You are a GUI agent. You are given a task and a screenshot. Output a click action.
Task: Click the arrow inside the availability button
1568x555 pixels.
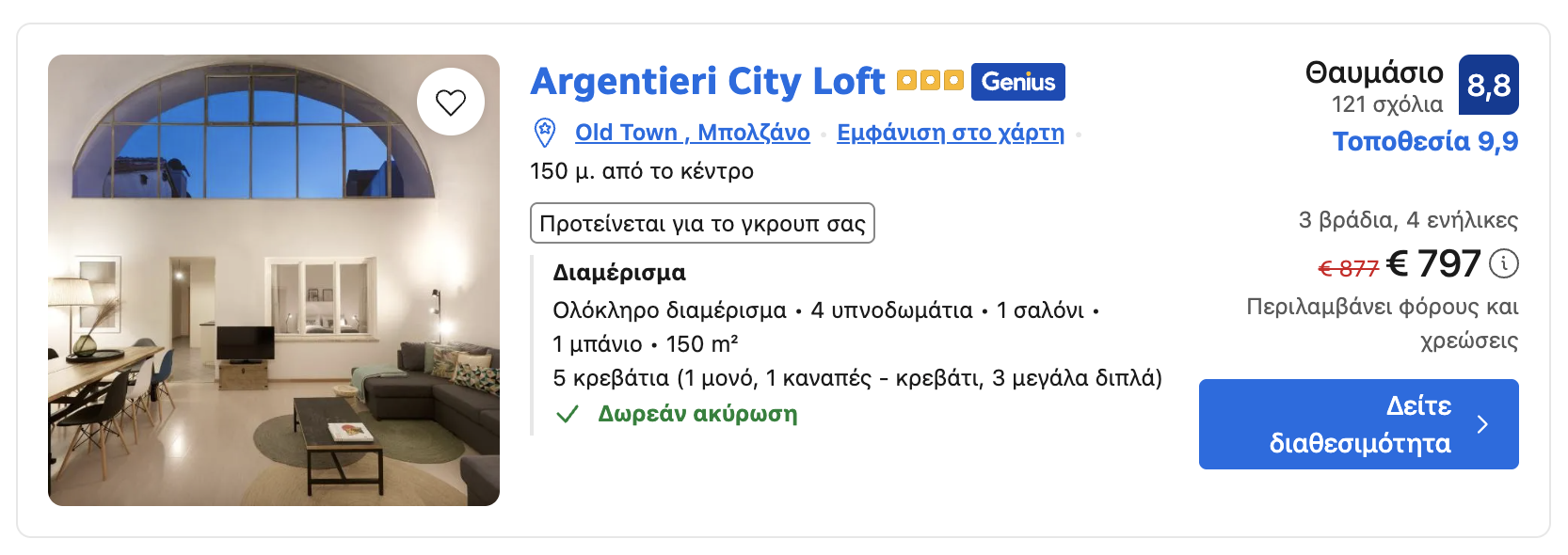(x=1482, y=424)
